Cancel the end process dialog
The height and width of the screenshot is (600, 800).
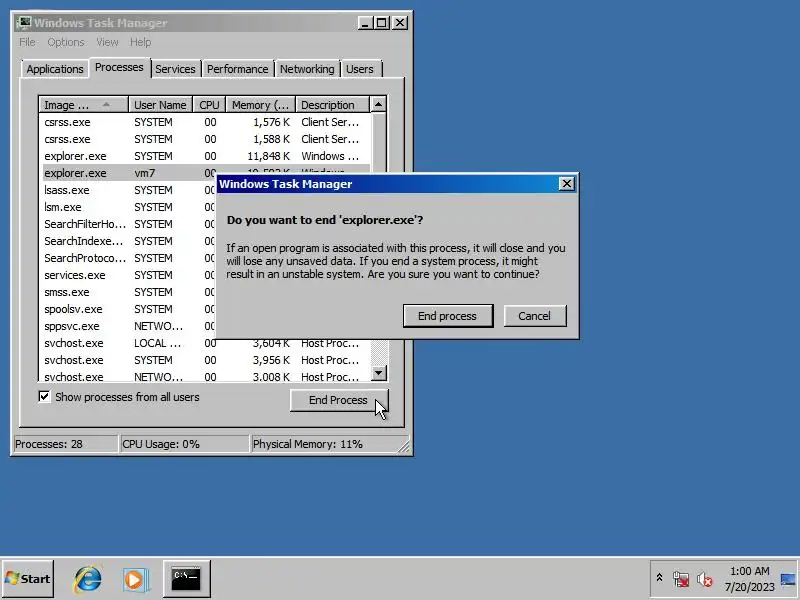[535, 316]
